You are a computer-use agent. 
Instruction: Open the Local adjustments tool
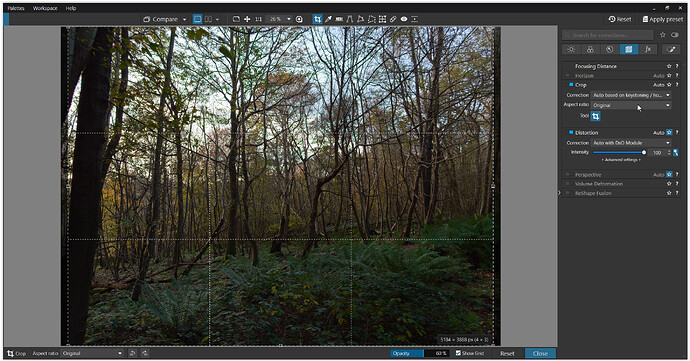point(415,19)
